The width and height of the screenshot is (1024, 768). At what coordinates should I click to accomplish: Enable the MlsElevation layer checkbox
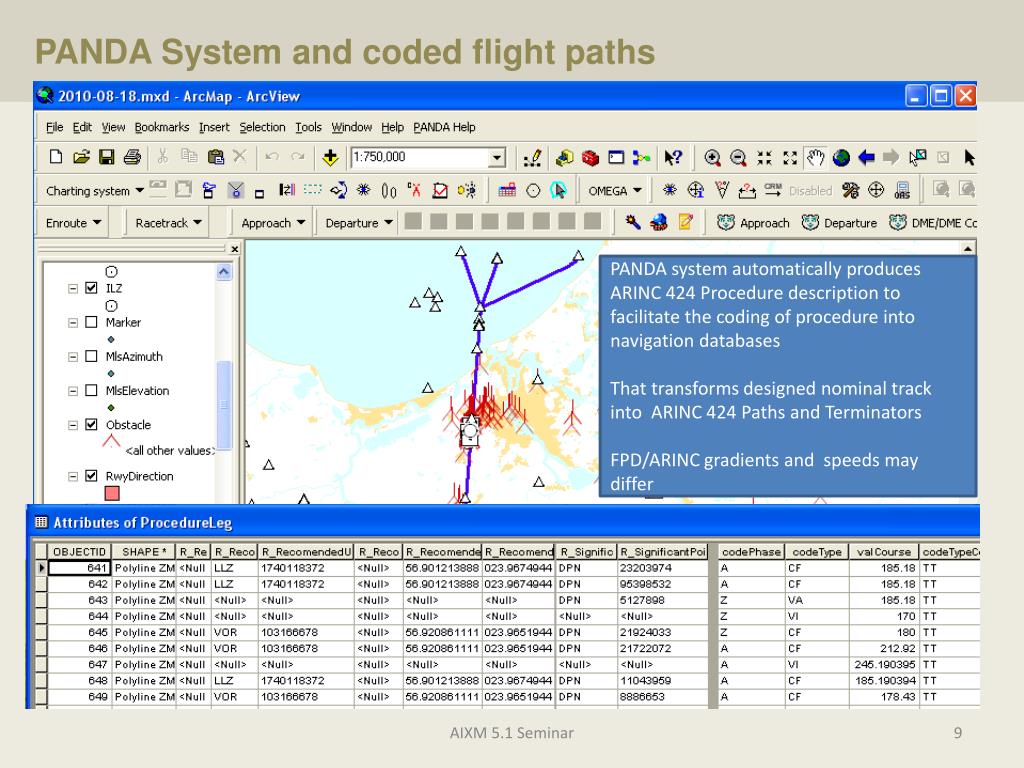click(x=91, y=391)
